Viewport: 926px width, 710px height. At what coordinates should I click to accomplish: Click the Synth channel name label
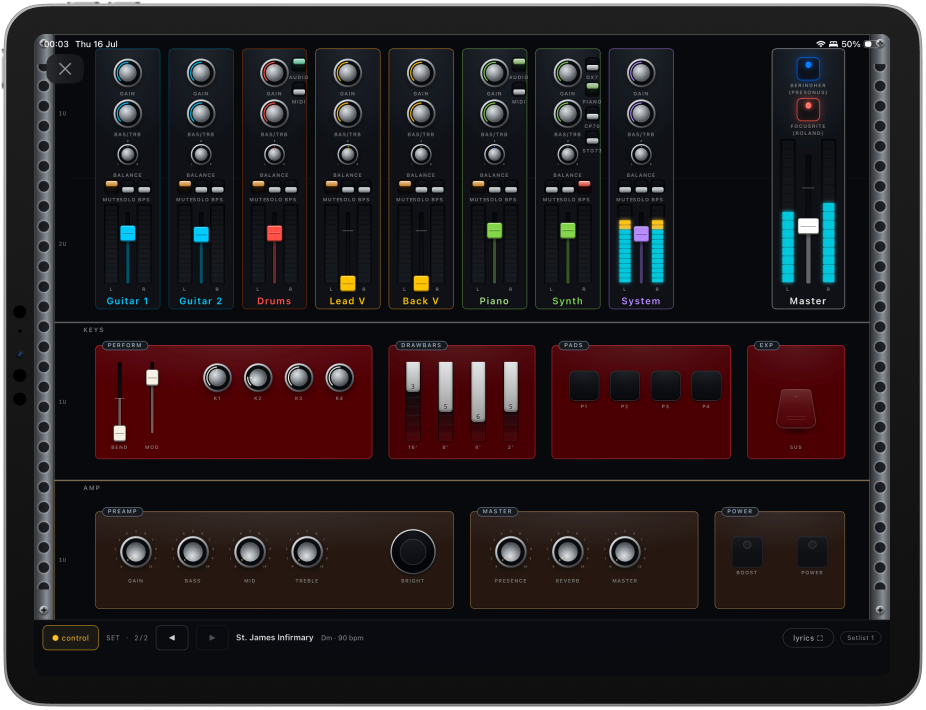pos(568,301)
